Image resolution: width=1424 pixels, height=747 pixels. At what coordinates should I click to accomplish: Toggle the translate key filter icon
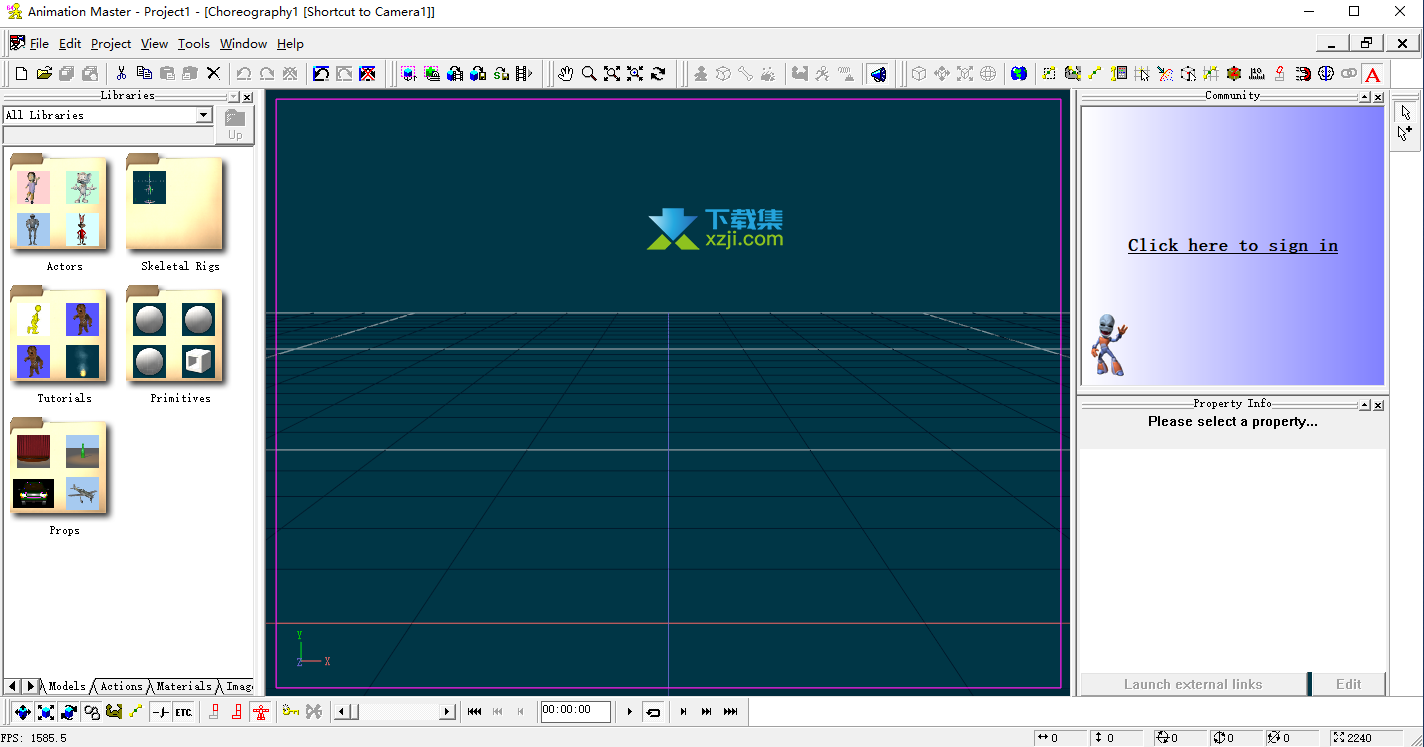23,712
